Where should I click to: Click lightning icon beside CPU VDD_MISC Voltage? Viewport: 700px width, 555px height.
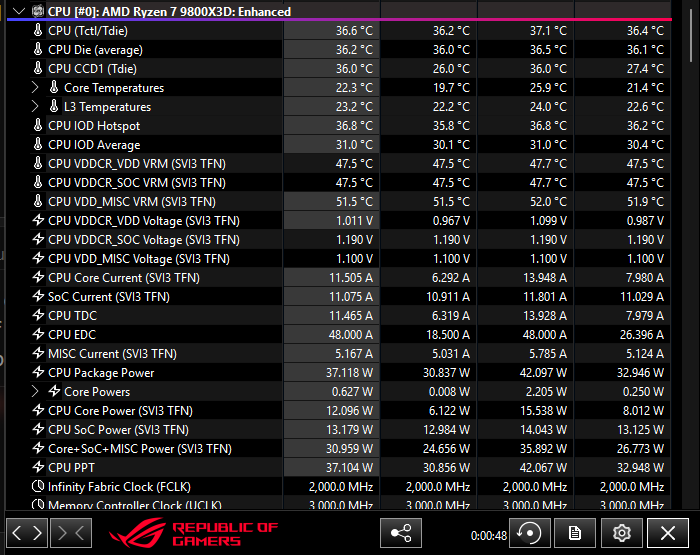coord(38,258)
